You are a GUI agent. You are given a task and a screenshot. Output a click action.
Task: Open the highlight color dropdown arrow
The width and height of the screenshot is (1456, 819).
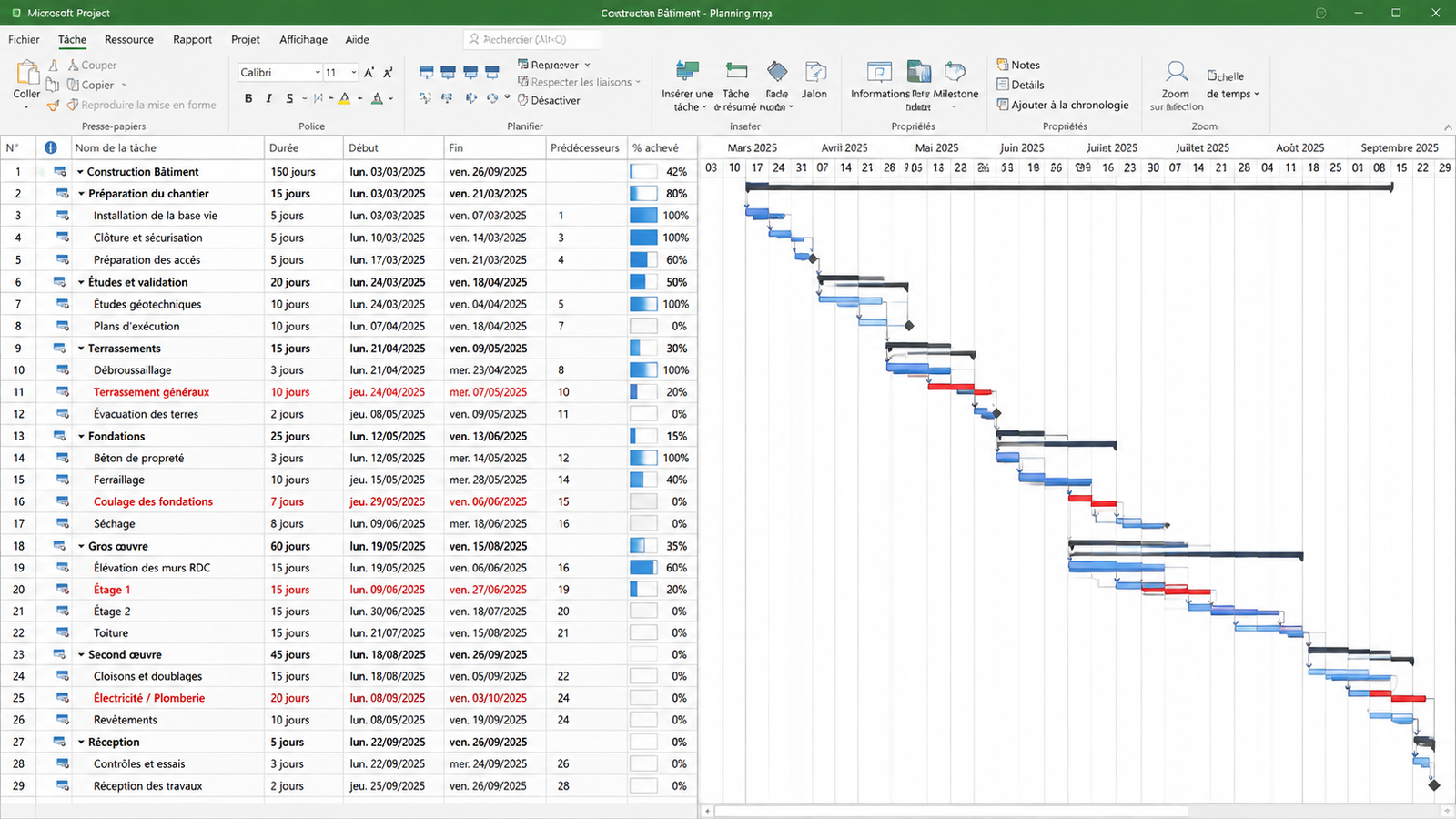(359, 98)
